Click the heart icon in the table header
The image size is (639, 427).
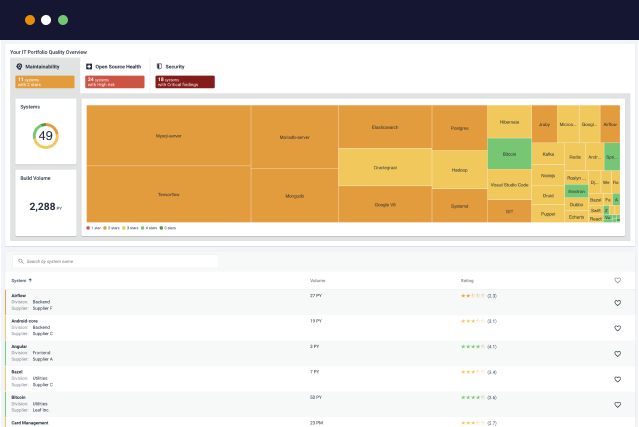point(617,280)
